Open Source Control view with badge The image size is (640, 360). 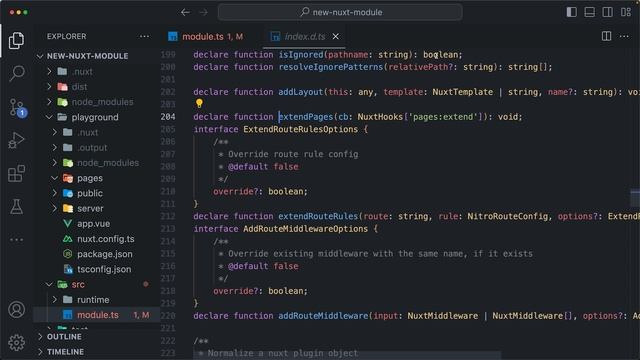pos(17,108)
